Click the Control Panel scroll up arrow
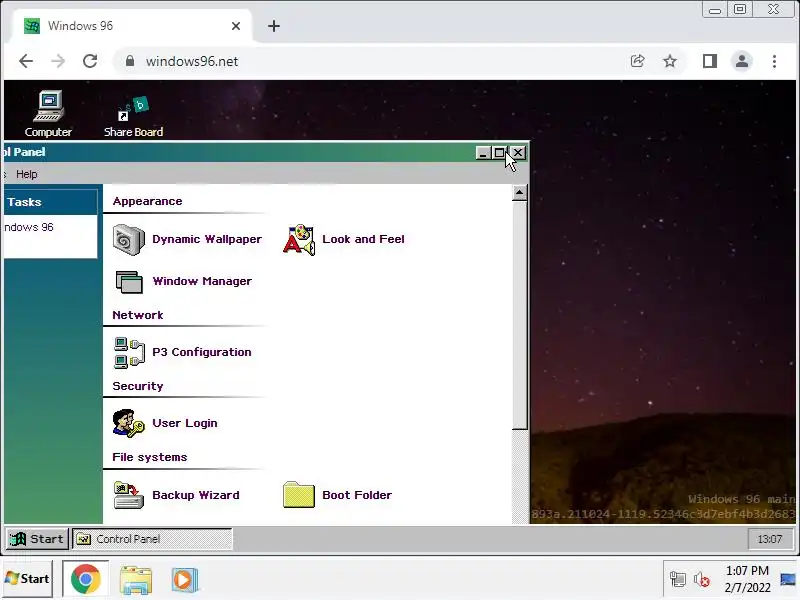Image resolution: width=800 pixels, height=600 pixels. point(519,193)
